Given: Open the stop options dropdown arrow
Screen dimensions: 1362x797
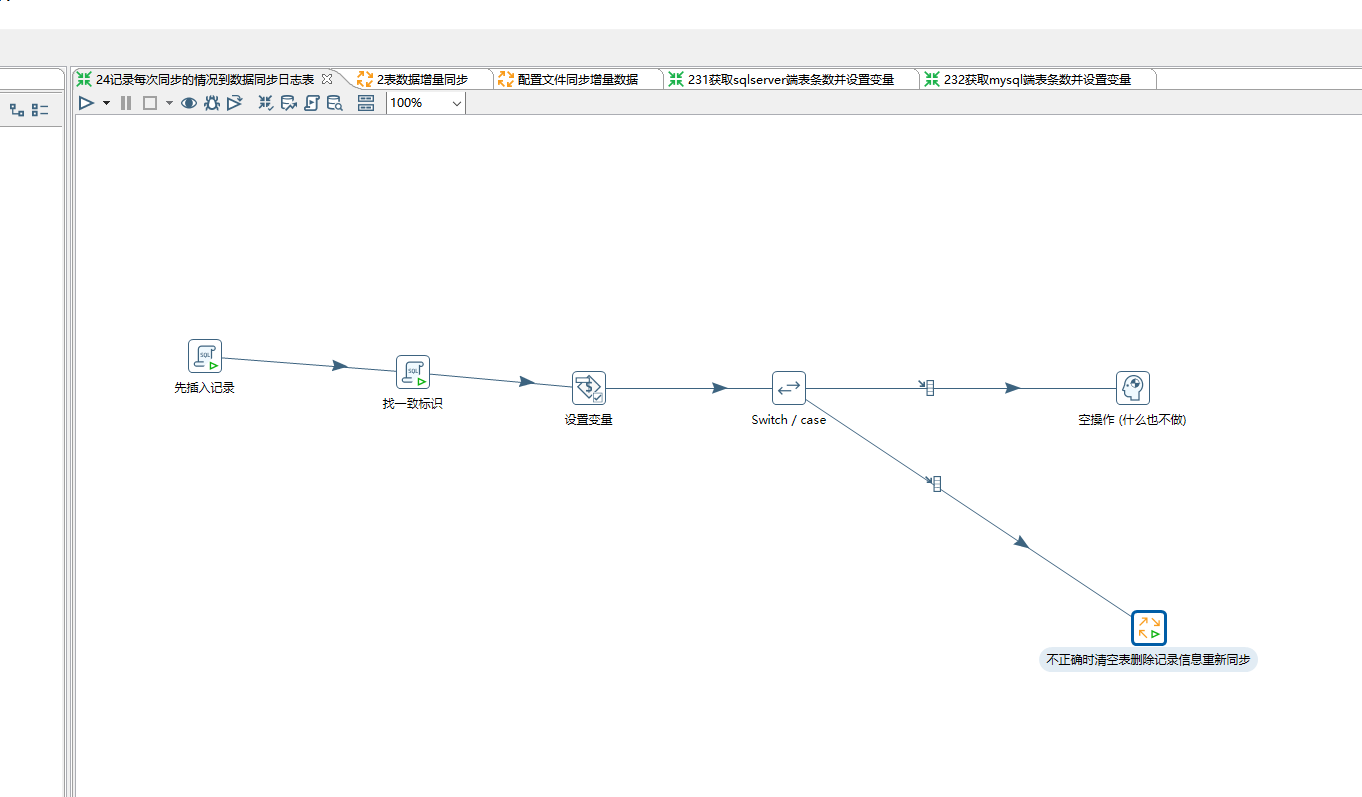Looking at the screenshot, I should coord(169,103).
